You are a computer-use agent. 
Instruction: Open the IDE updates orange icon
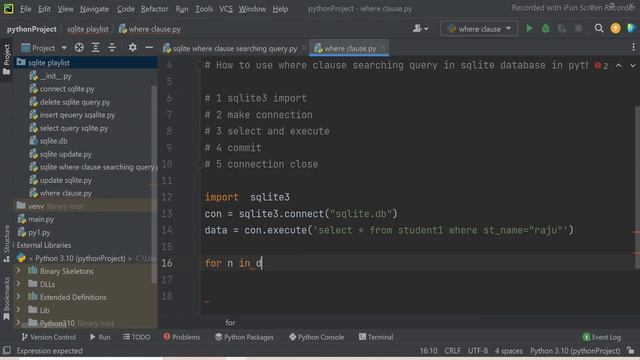point(616,28)
